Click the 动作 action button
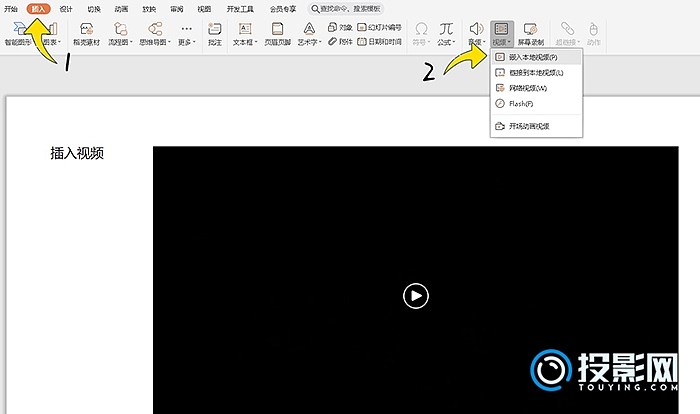Viewport: 700px width, 414px height. (x=593, y=34)
